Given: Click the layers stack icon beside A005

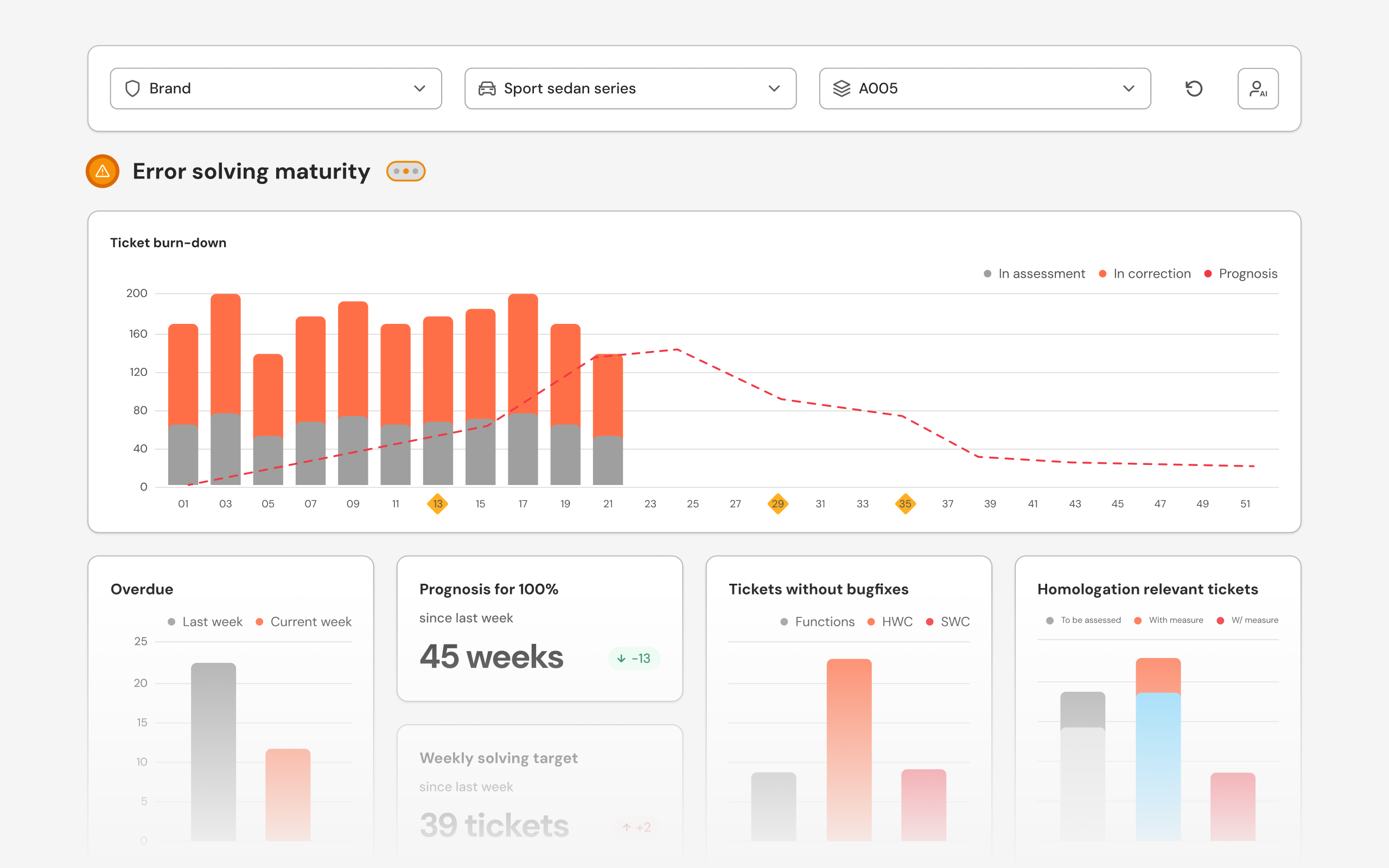Looking at the screenshot, I should tap(842, 88).
